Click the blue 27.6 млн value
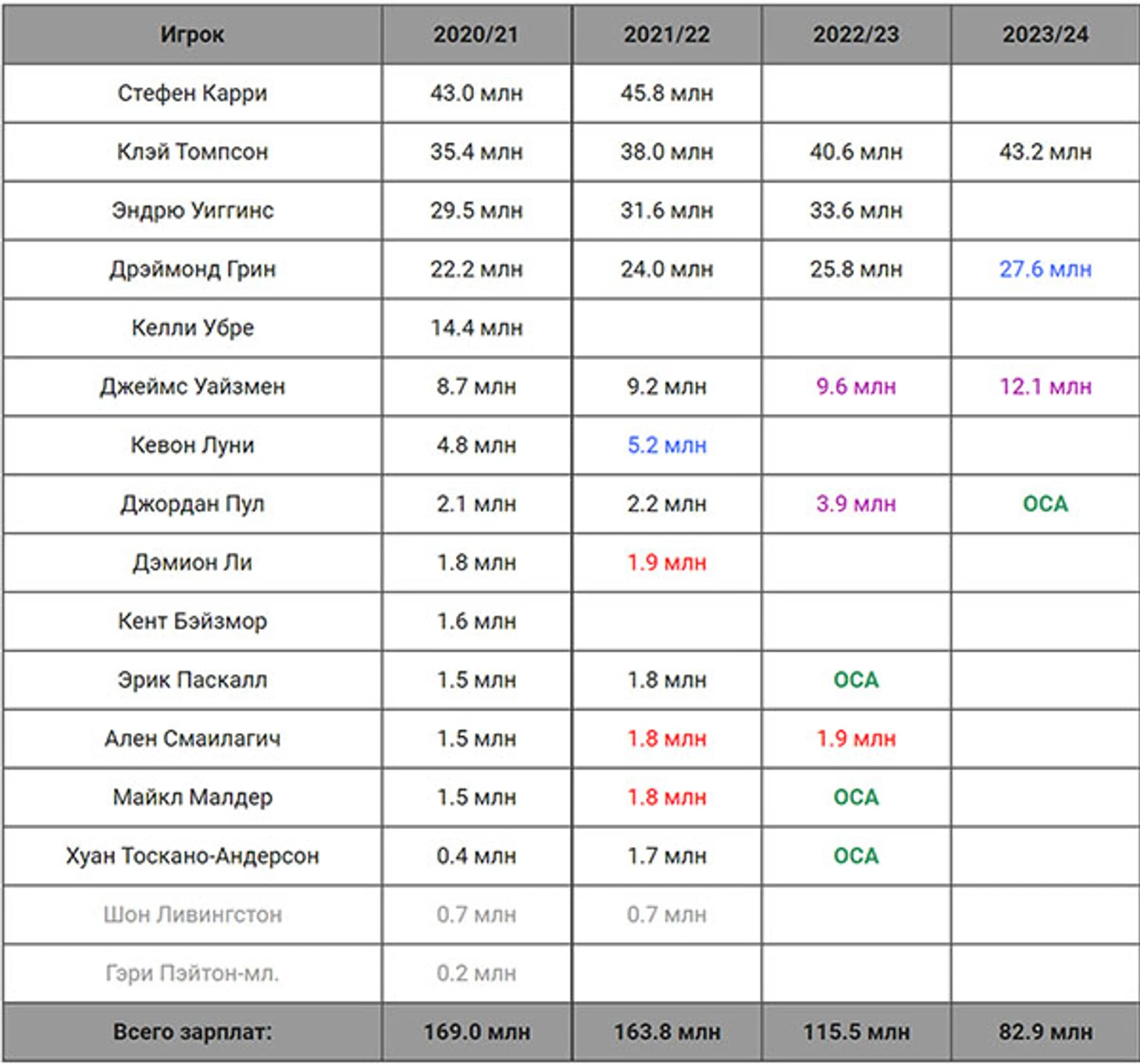 click(x=1046, y=269)
